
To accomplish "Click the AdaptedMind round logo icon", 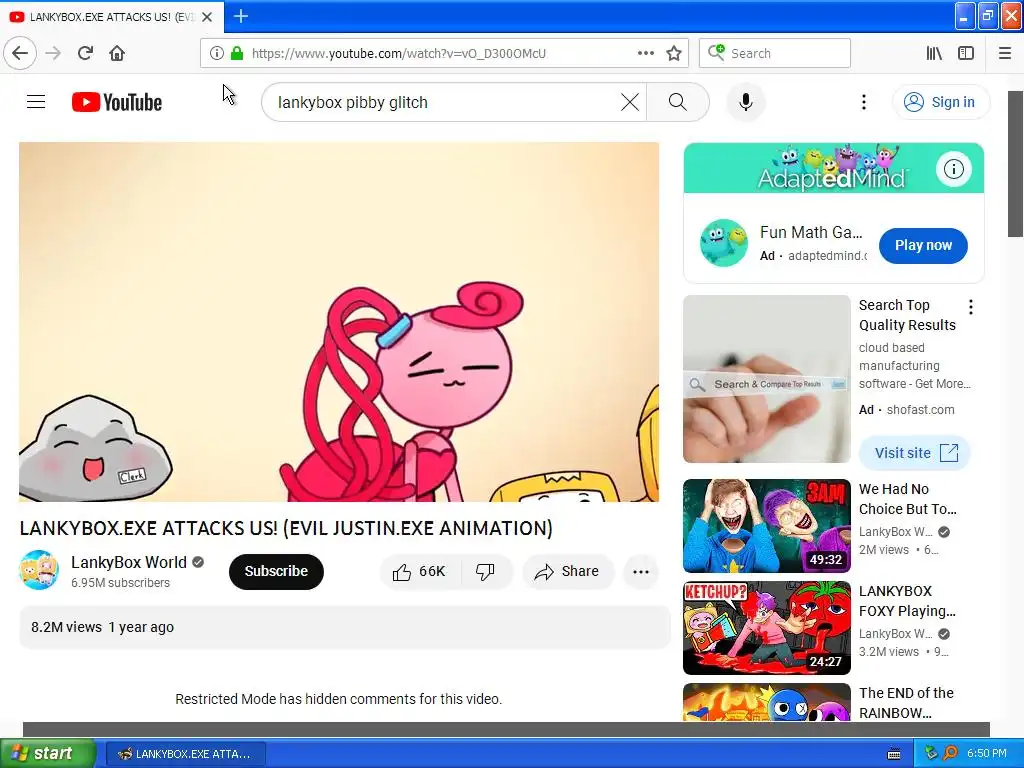I will tap(724, 243).
